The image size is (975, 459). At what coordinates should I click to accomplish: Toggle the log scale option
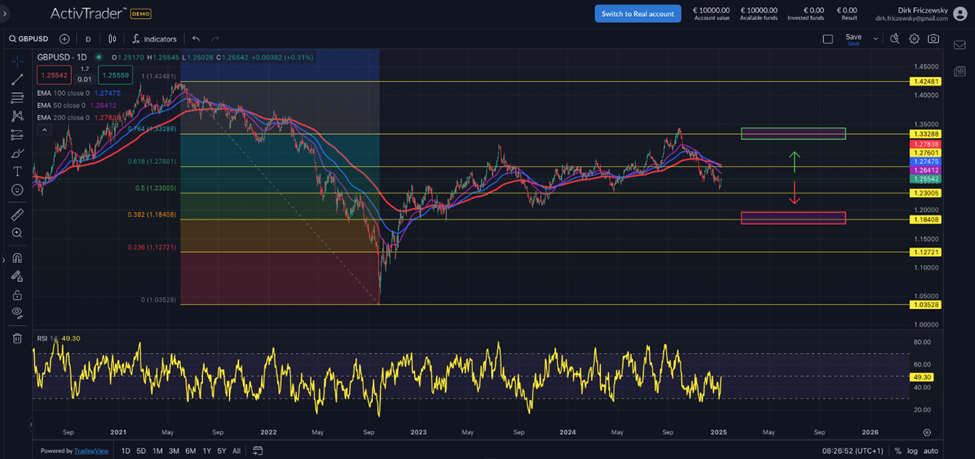[912, 451]
